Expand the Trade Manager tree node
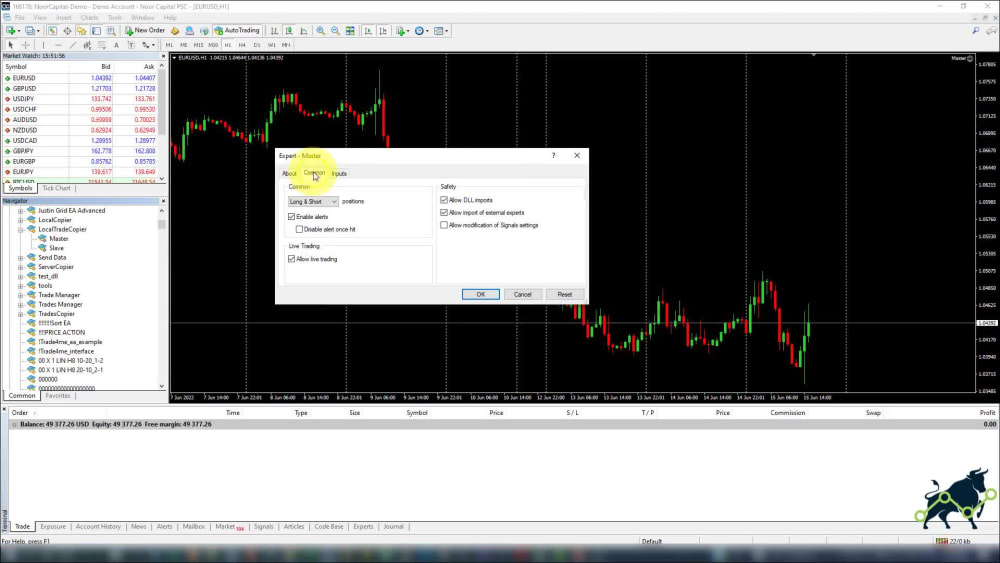The width and height of the screenshot is (1000, 563). [20, 295]
